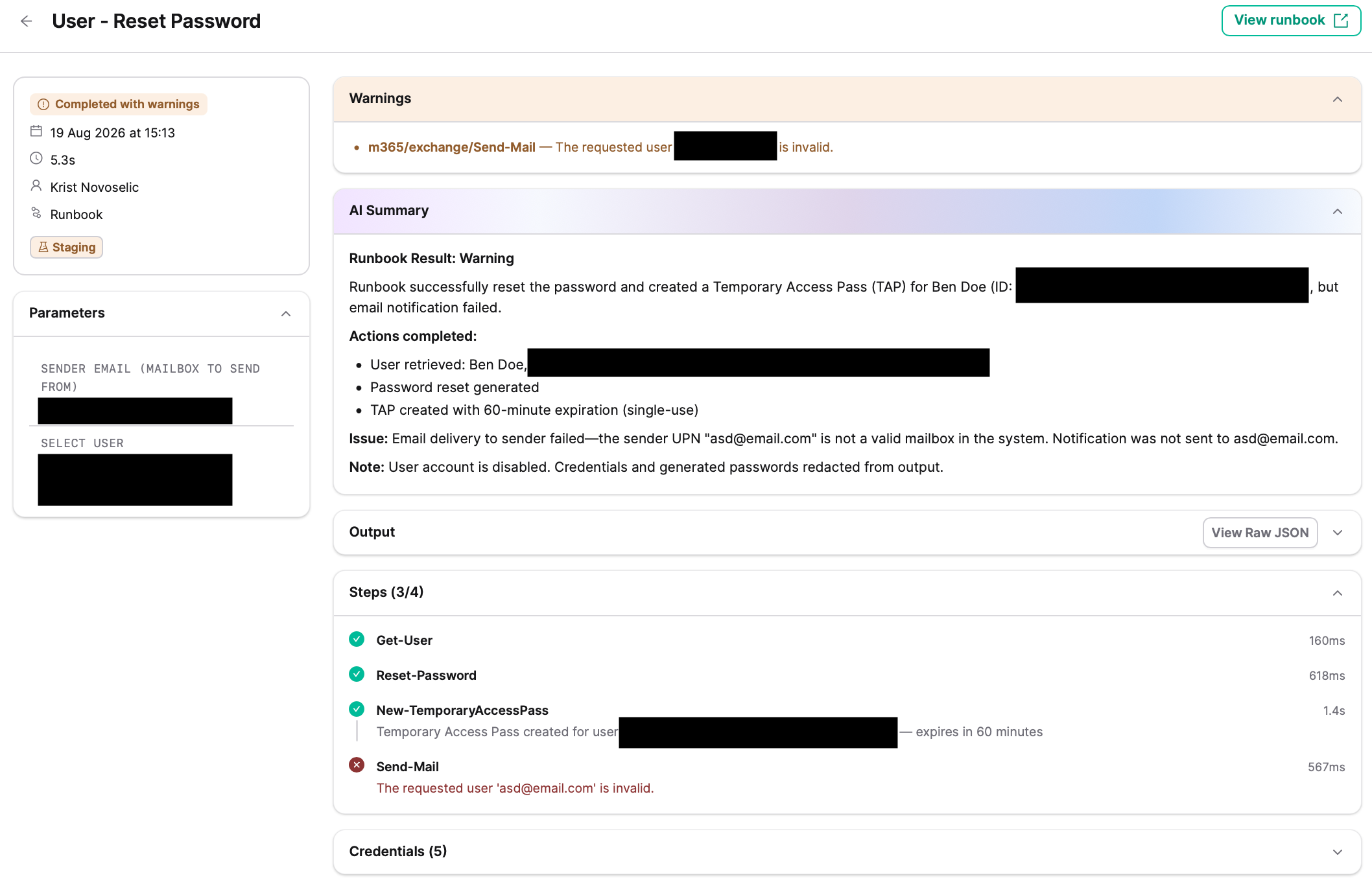The width and height of the screenshot is (1372, 884).
Task: Click the green check icon for Get-User
Action: click(357, 640)
